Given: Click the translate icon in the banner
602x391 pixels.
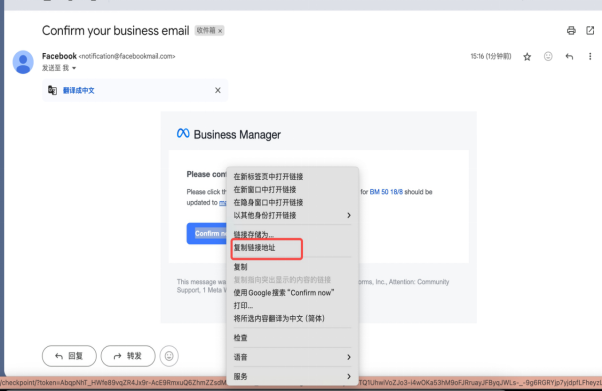Looking at the screenshot, I should (x=53, y=90).
